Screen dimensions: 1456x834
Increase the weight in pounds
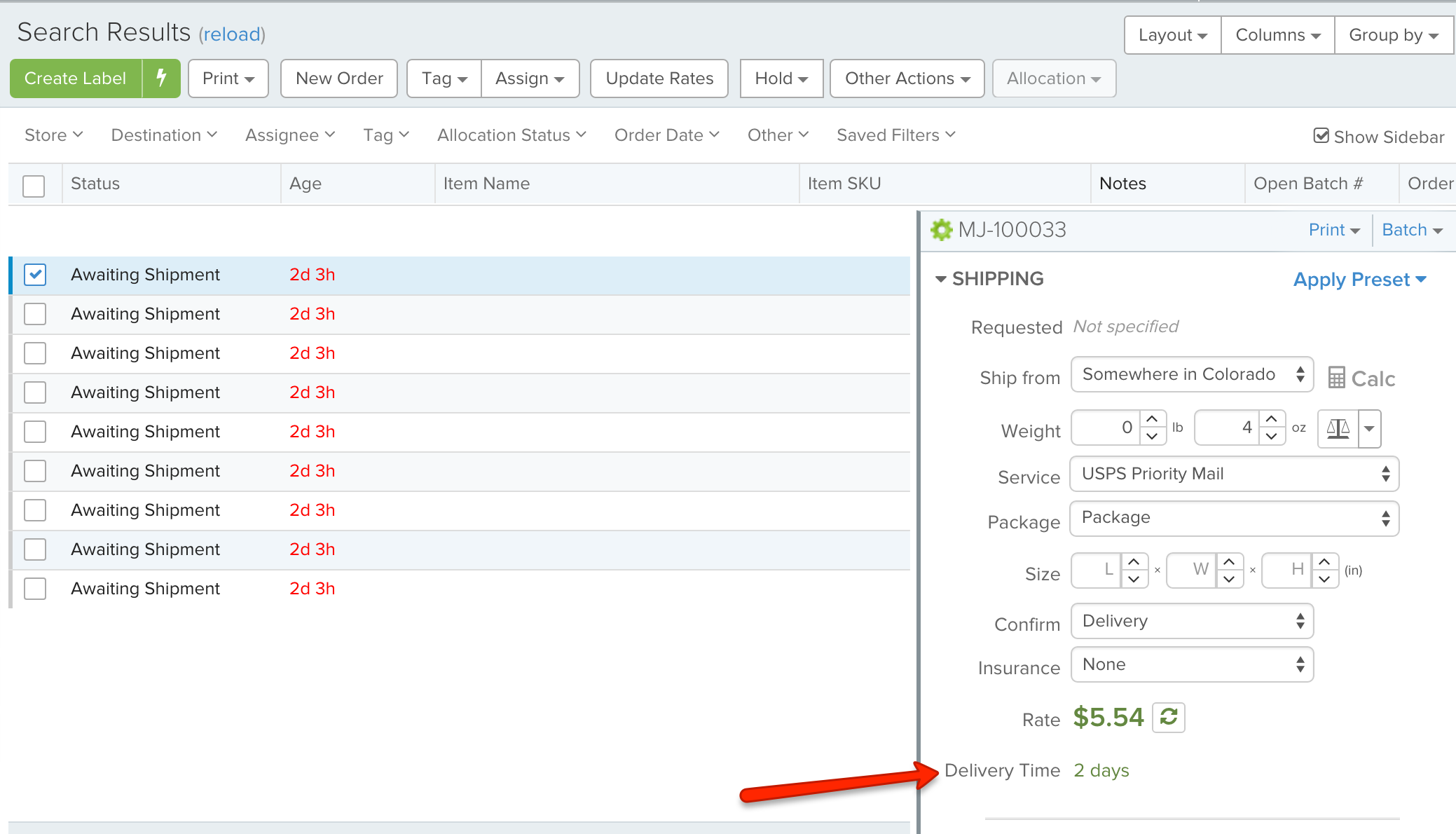(x=1152, y=419)
